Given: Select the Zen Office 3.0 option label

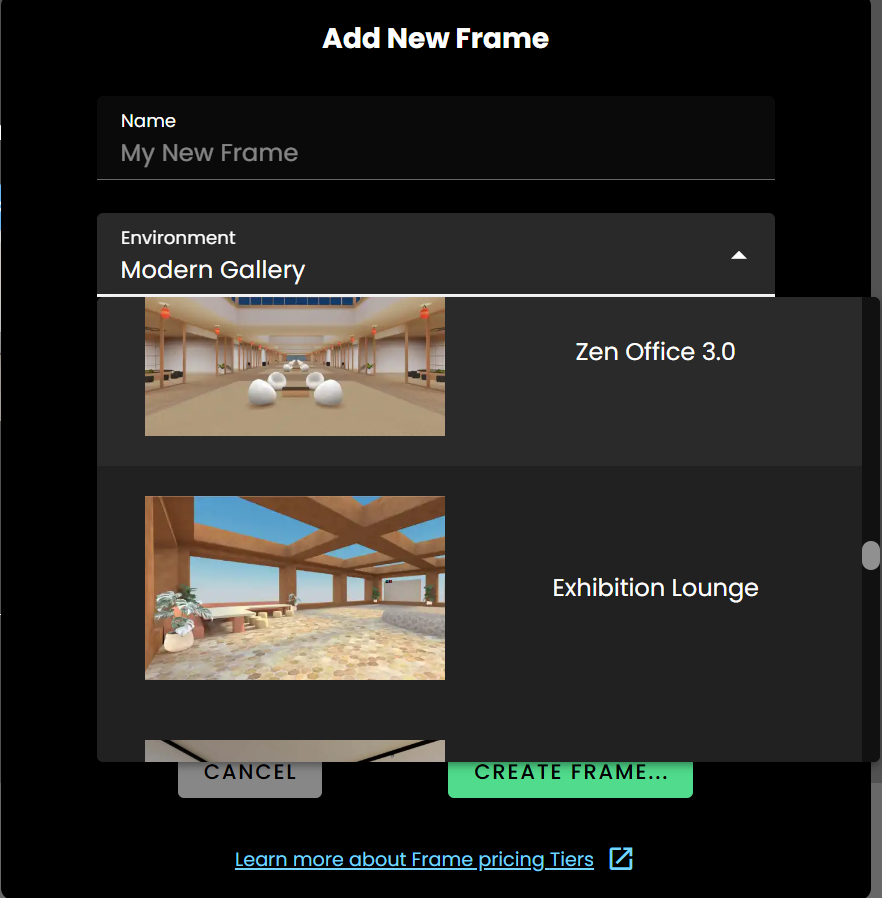Looking at the screenshot, I should pos(655,352).
